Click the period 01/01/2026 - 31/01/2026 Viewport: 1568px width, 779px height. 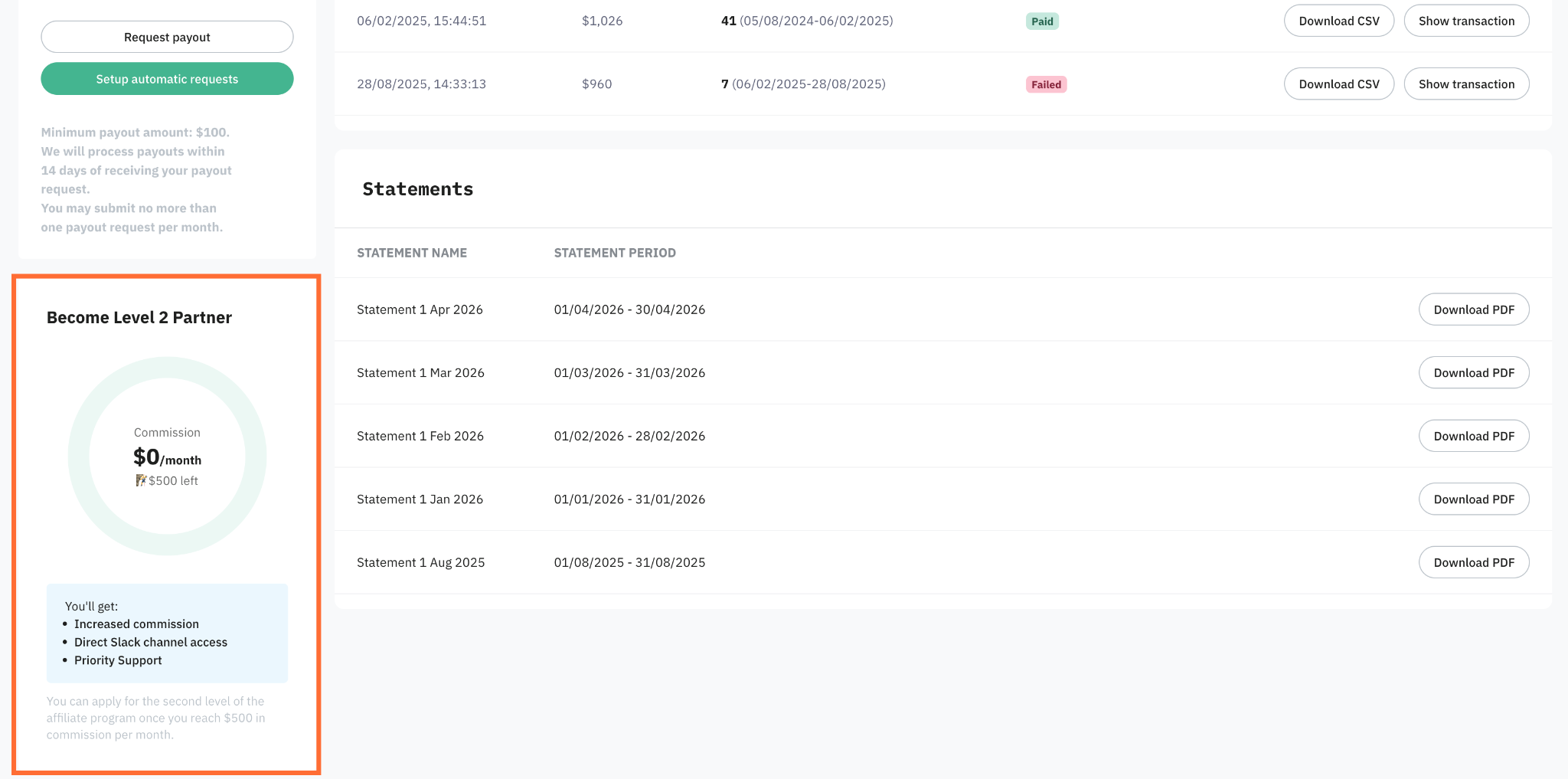[629, 499]
